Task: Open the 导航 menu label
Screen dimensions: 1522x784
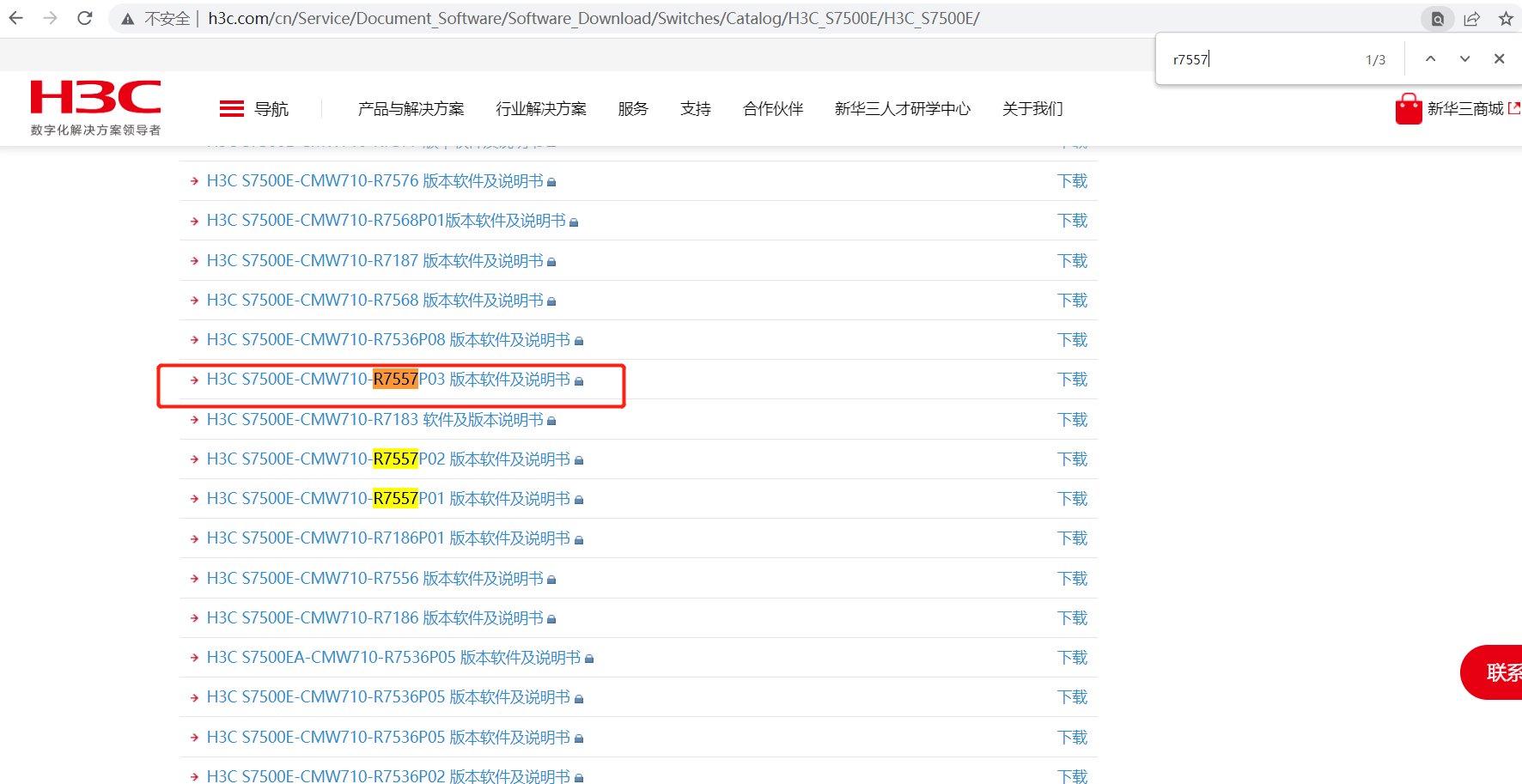Action: [x=271, y=109]
